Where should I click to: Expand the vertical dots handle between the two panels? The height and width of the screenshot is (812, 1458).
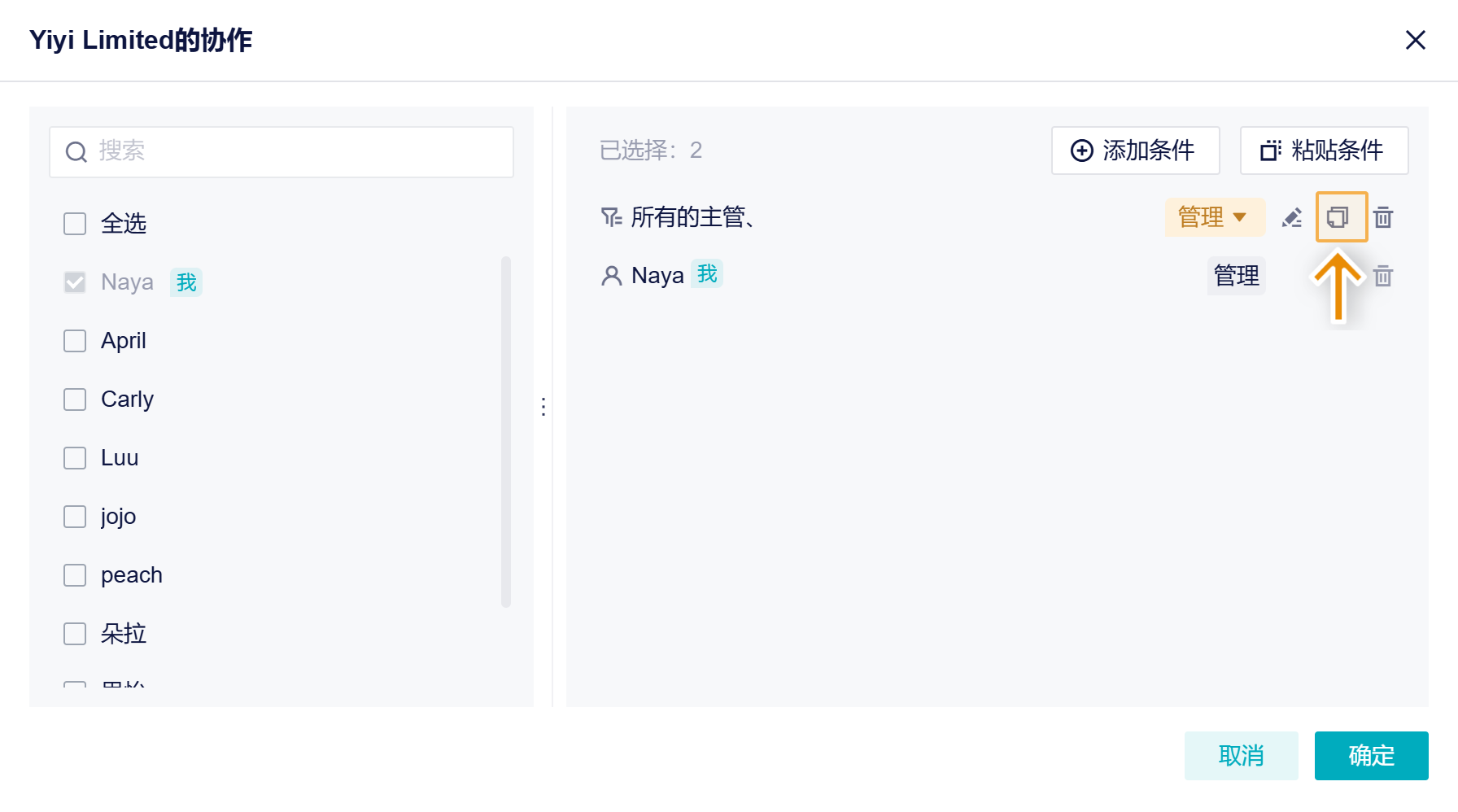point(543,406)
